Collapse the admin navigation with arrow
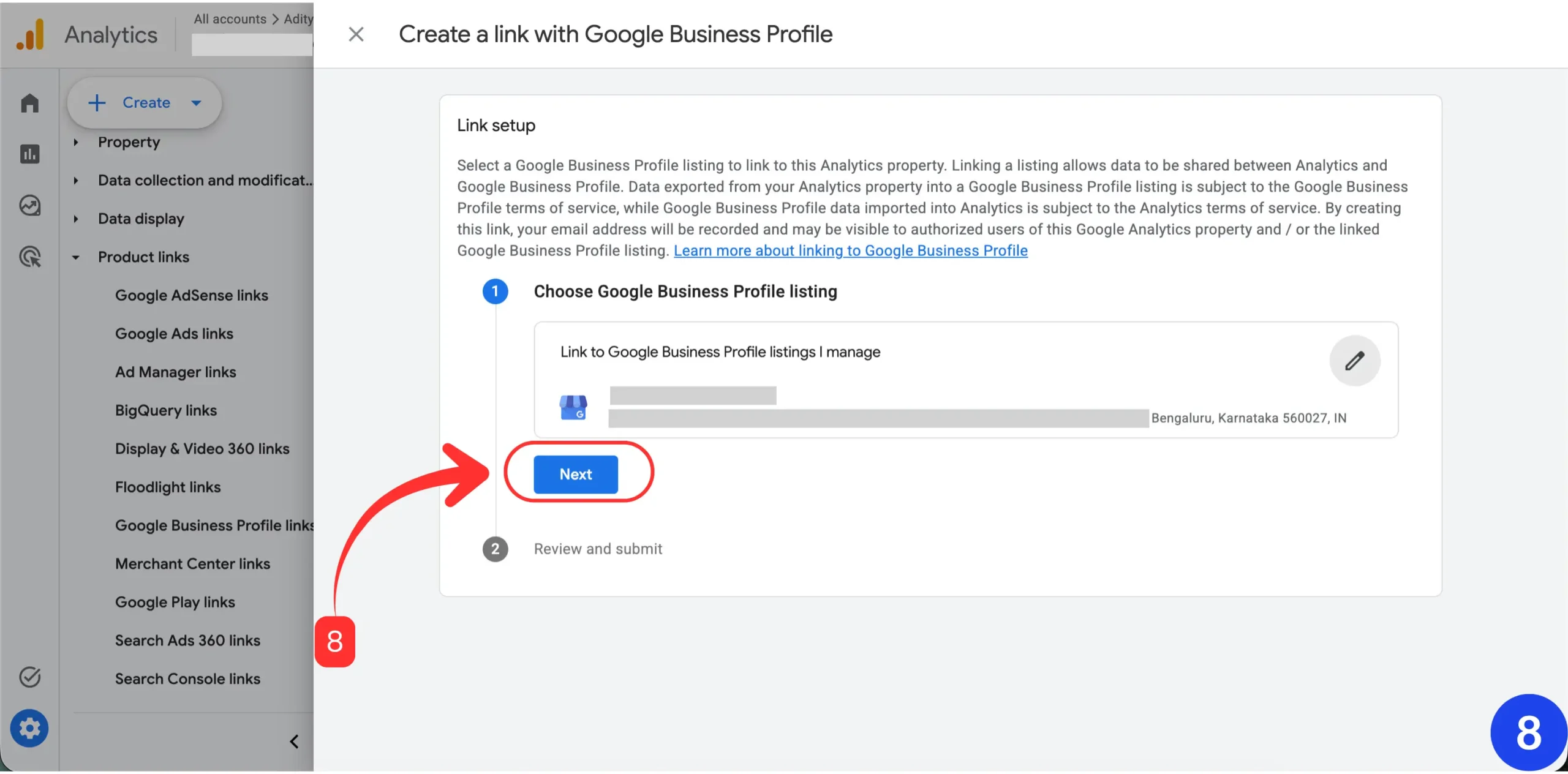Viewport: 1568px width, 774px height. [x=294, y=742]
